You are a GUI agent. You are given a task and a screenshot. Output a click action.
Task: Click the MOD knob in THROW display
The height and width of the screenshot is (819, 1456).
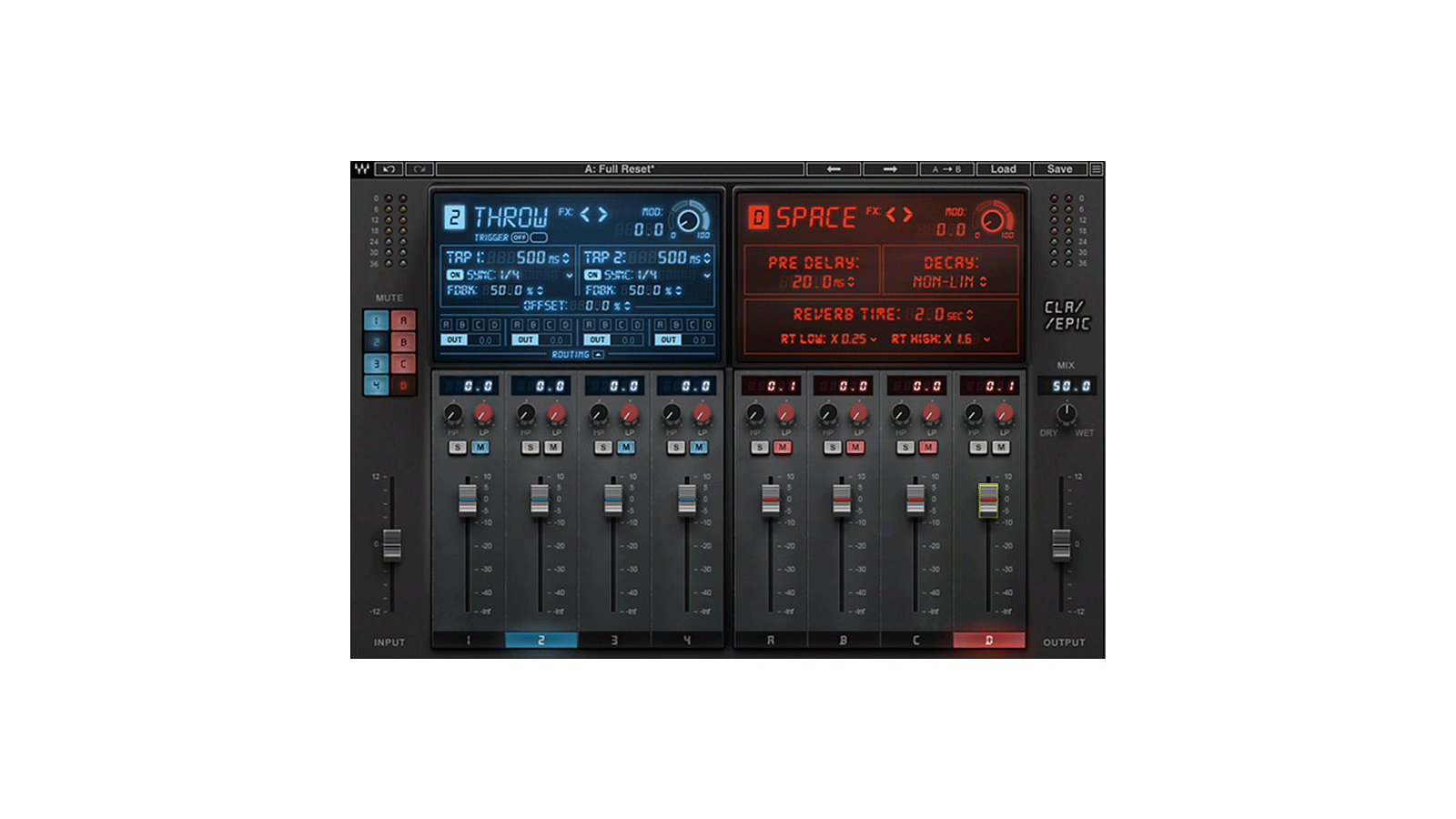pyautogui.click(x=689, y=220)
